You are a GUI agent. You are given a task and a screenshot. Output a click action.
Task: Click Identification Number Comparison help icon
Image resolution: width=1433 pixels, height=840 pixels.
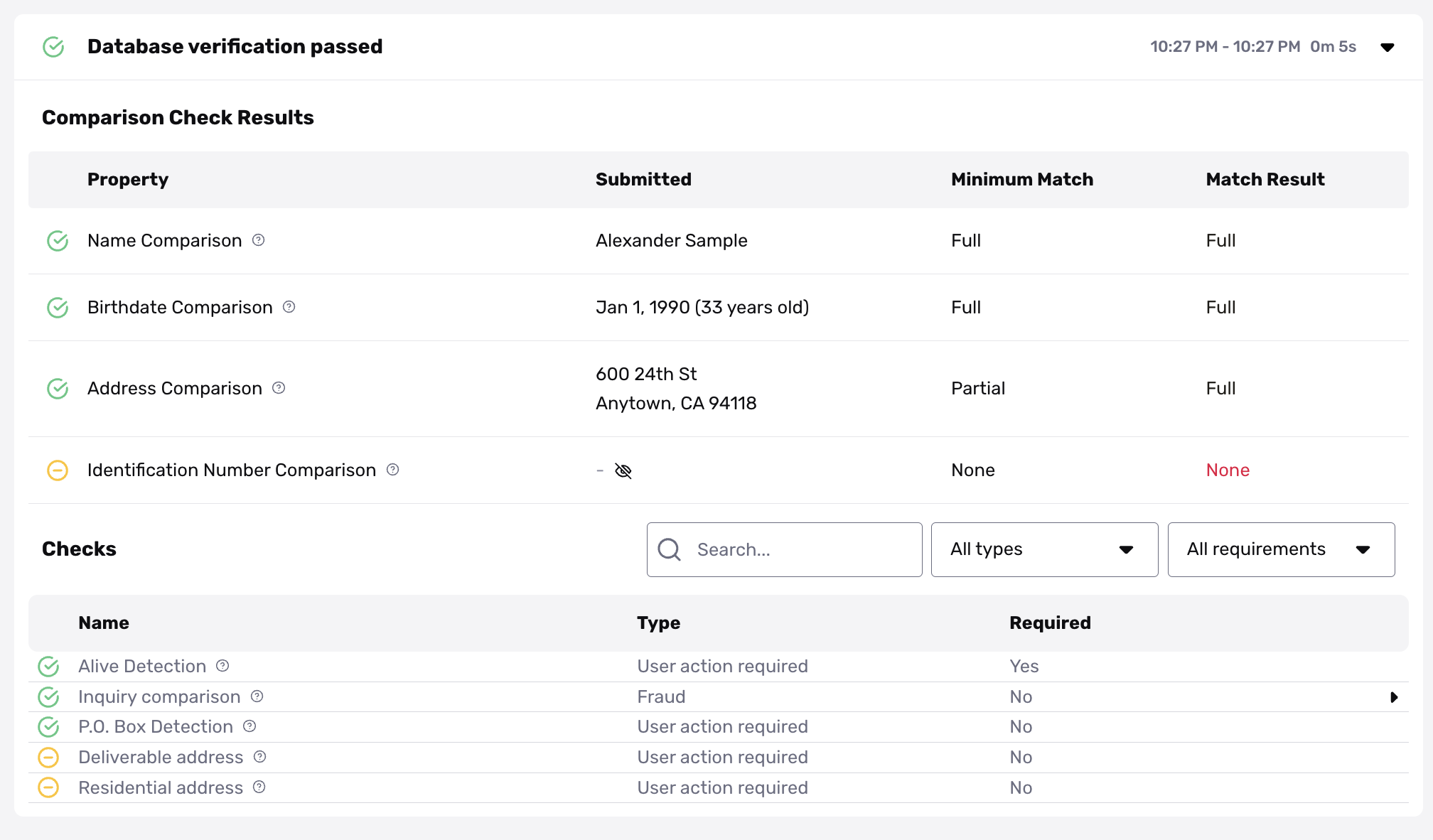392,470
